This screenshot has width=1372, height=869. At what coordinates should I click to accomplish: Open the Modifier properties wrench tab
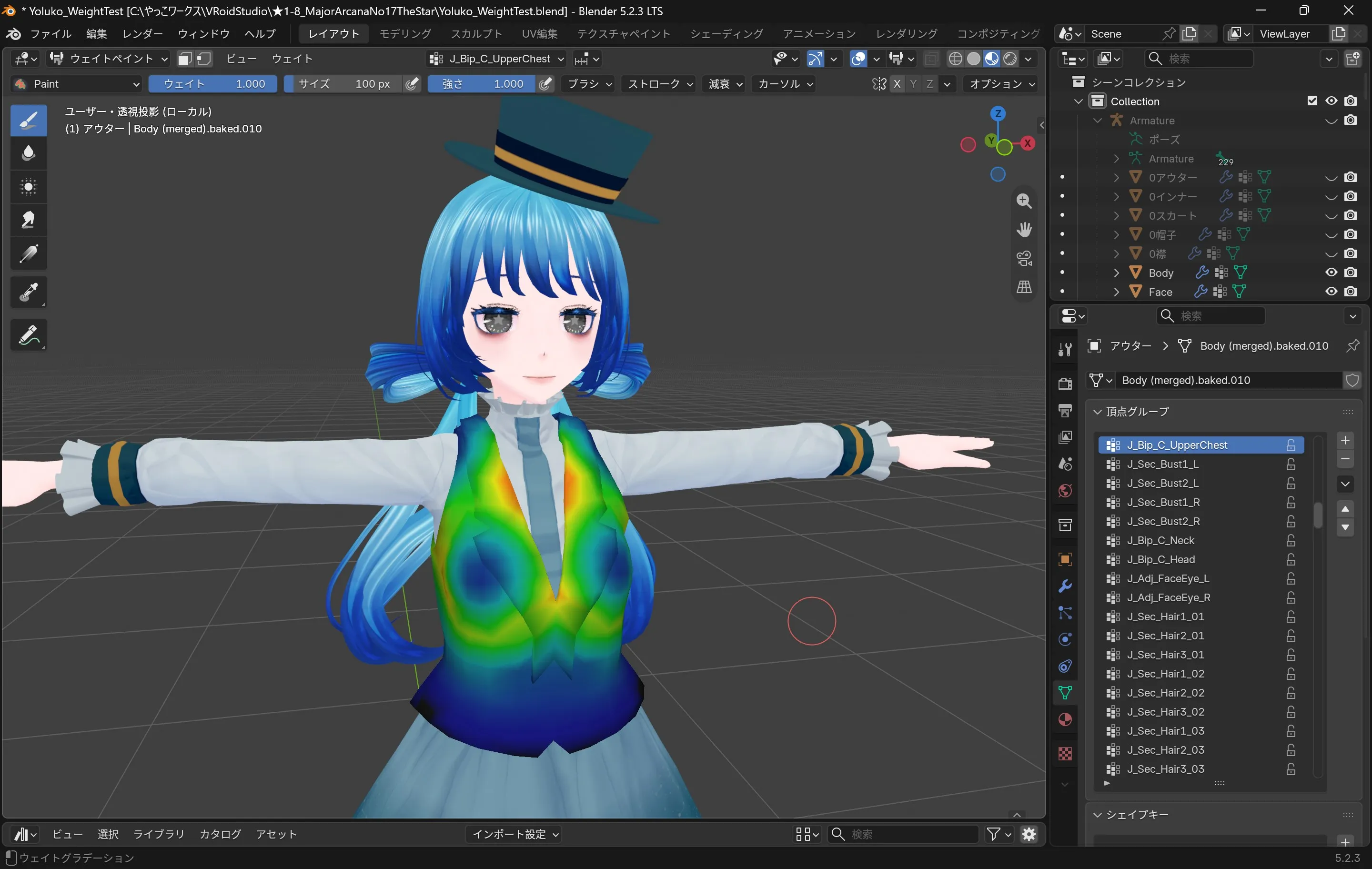1065,586
